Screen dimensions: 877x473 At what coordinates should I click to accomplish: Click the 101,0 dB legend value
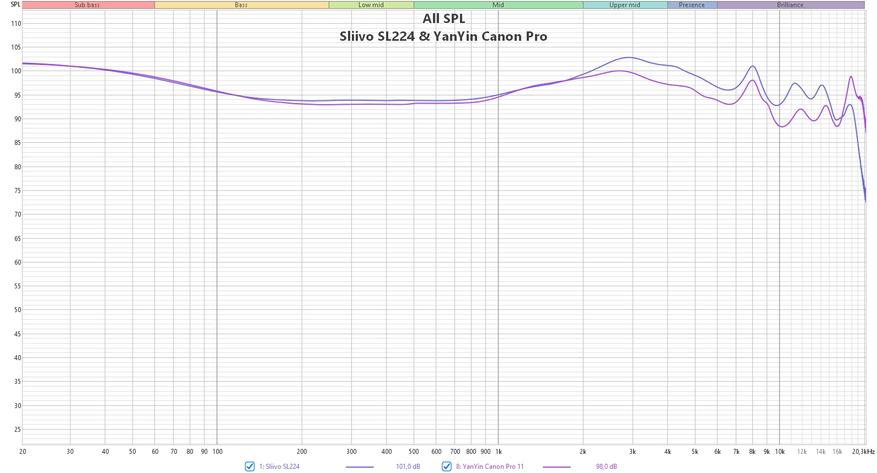pyautogui.click(x=408, y=466)
